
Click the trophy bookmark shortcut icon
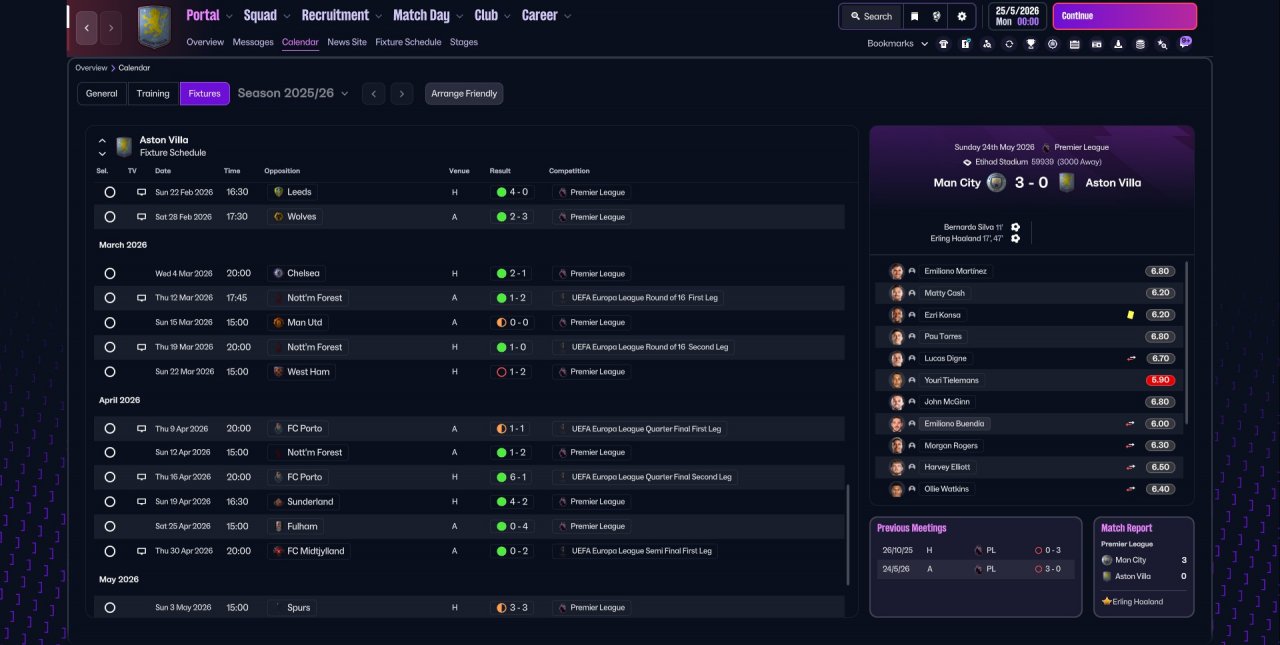(x=1030, y=44)
